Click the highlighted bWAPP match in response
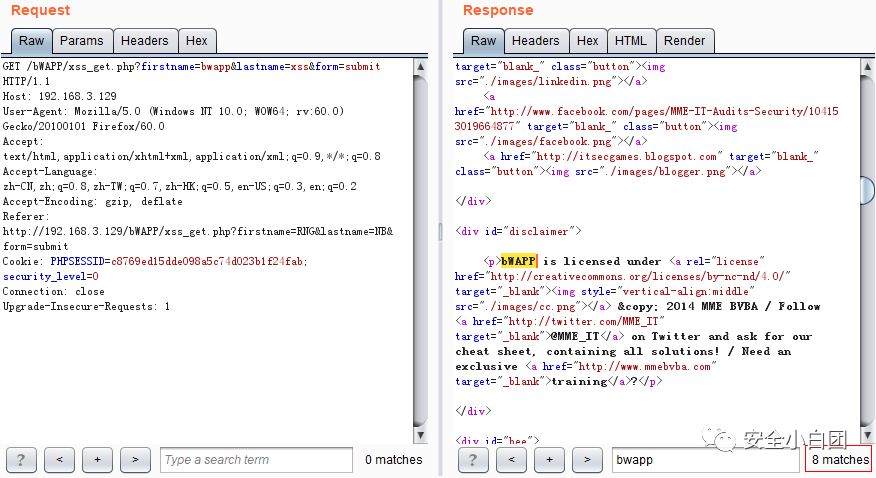Image resolution: width=876 pixels, height=478 pixels. 518,261
